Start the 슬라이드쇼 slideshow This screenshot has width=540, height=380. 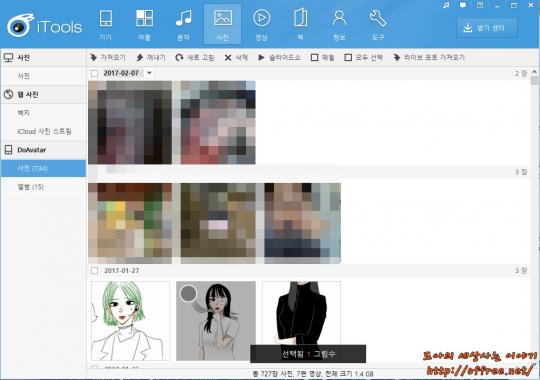279,58
